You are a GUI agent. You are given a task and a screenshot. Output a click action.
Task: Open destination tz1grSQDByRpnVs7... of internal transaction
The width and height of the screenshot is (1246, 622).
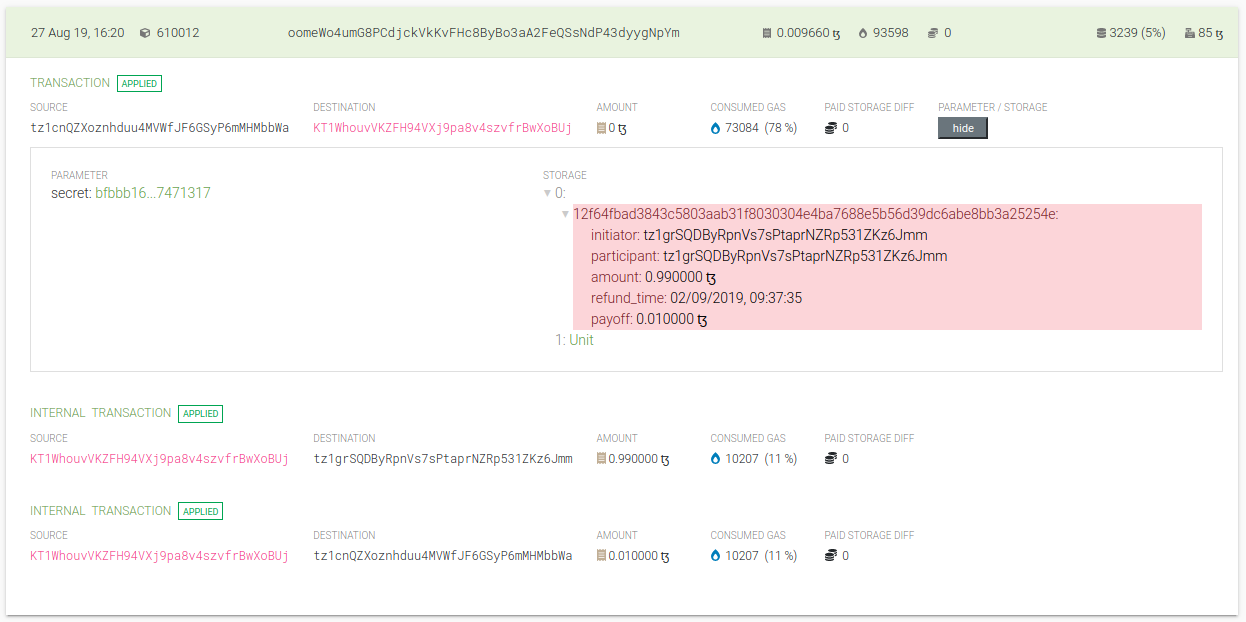[x=443, y=459]
